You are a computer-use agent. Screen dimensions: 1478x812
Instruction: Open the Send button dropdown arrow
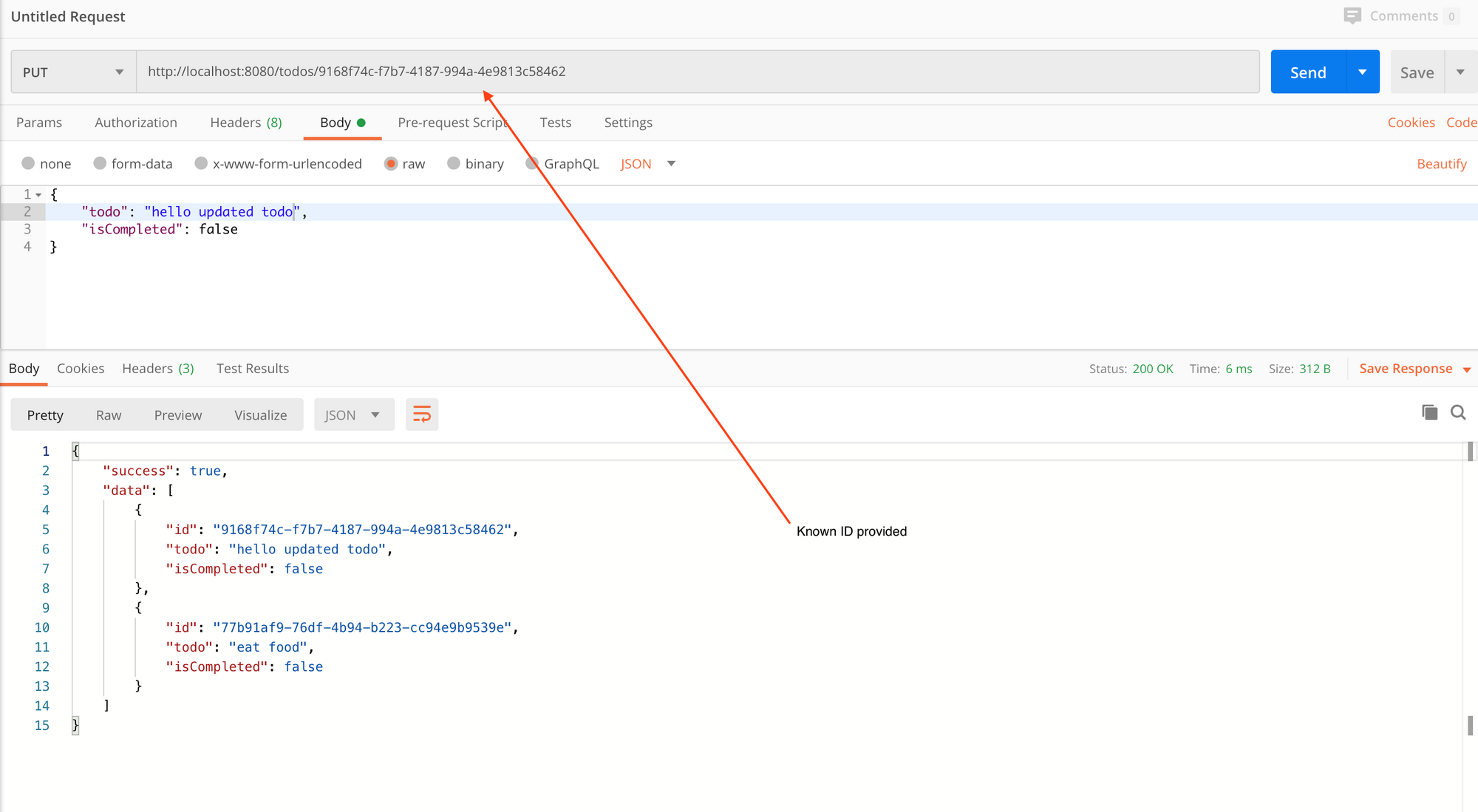1362,72
